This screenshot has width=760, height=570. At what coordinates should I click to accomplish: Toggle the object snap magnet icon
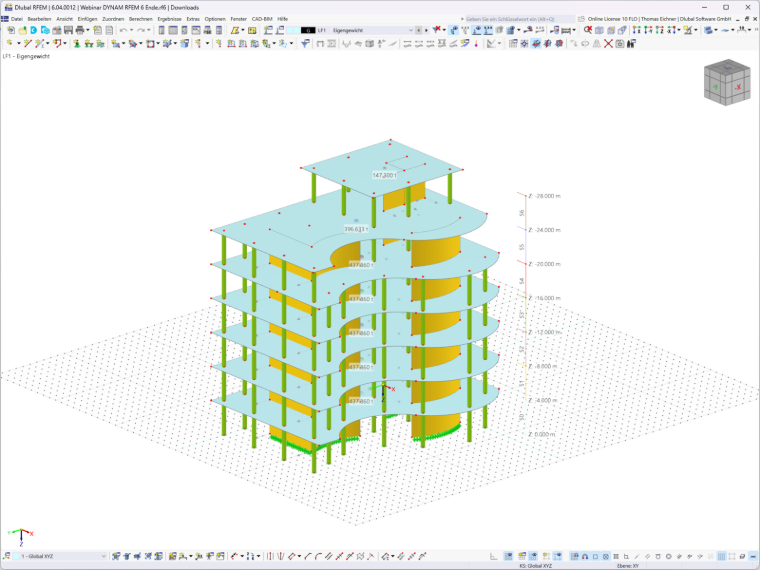(585, 556)
